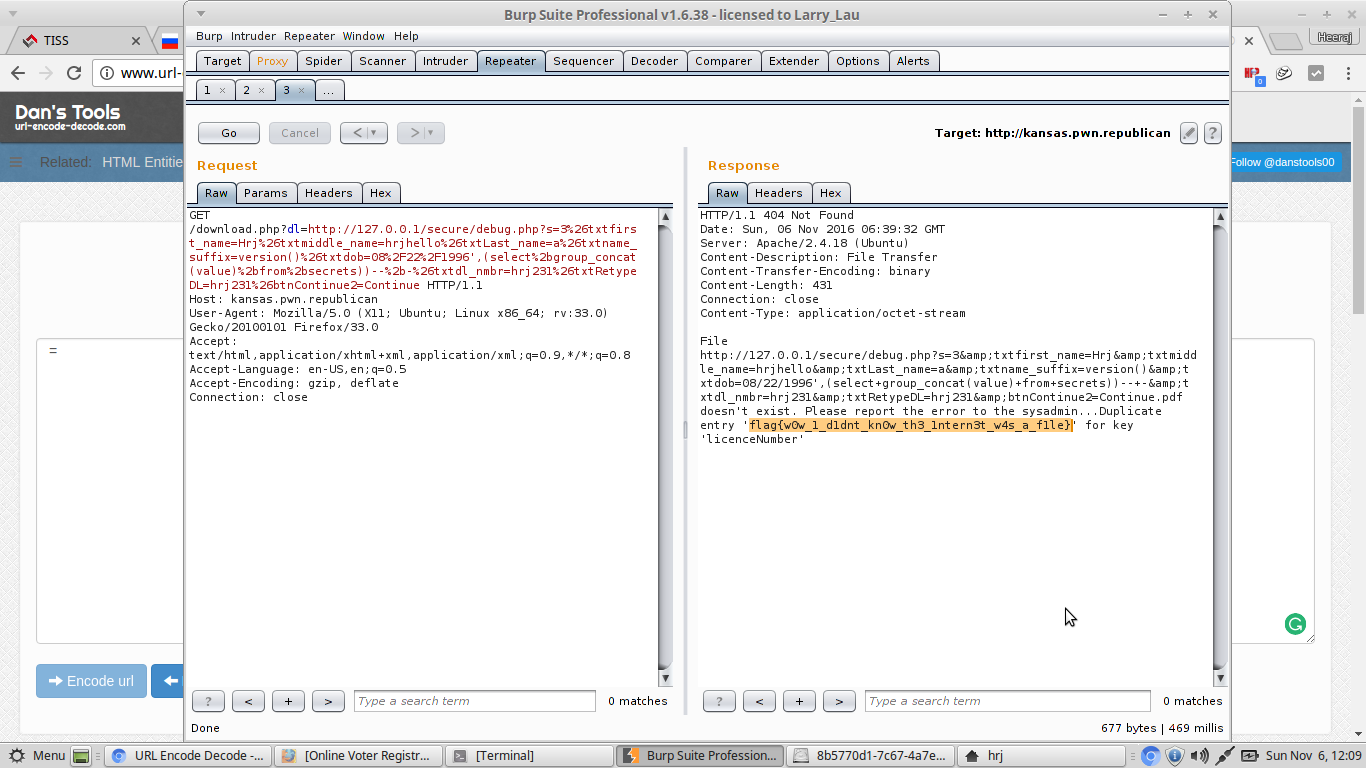Switch to the Comparer tool tab
Viewport: 1366px width, 768px height.
723,61
